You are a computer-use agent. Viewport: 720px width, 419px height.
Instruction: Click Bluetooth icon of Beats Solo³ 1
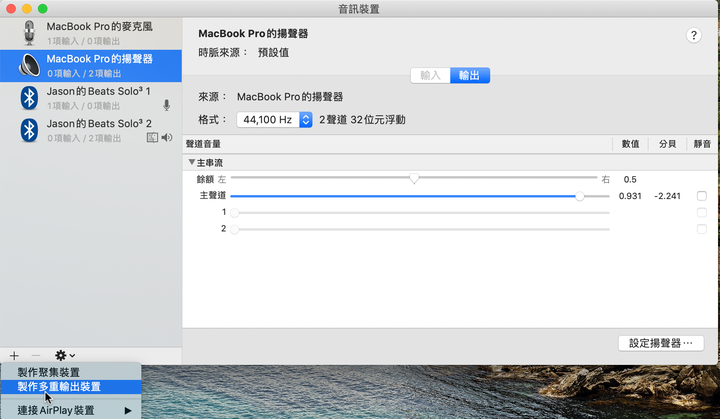pyautogui.click(x=29, y=98)
